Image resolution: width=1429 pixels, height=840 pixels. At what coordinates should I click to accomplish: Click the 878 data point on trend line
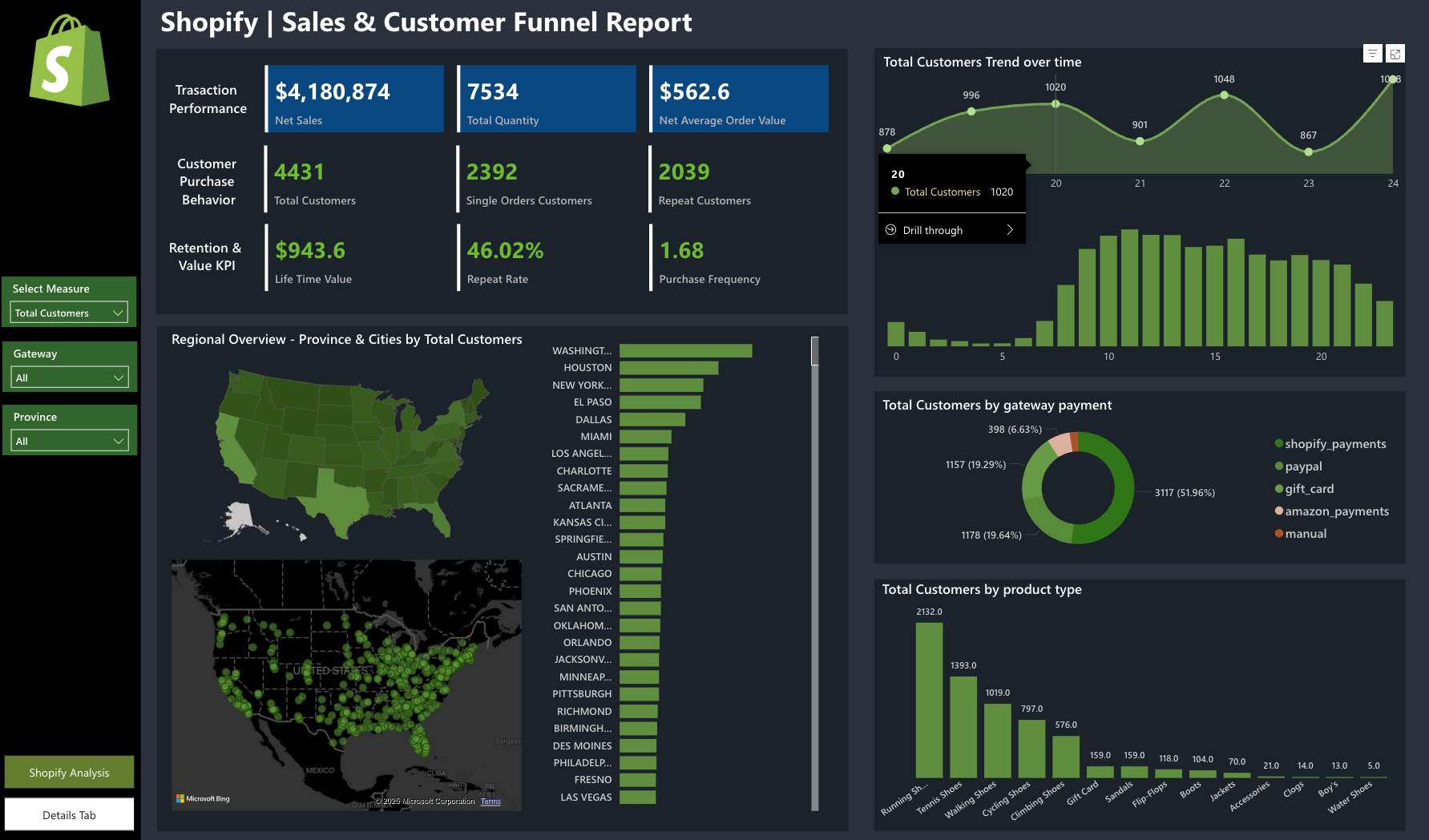(x=887, y=148)
